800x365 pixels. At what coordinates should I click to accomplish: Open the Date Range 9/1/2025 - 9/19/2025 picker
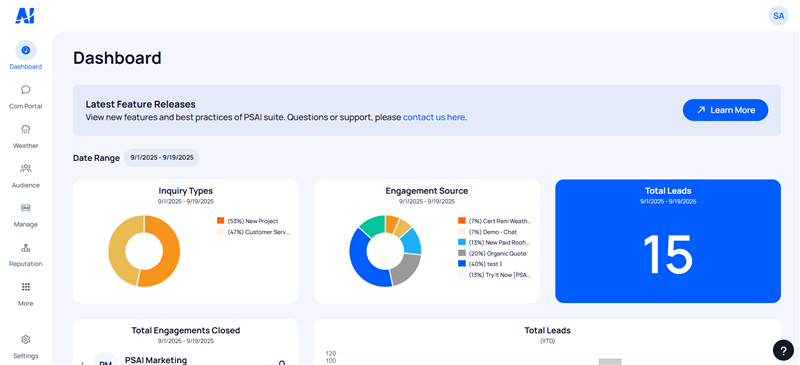(162, 158)
